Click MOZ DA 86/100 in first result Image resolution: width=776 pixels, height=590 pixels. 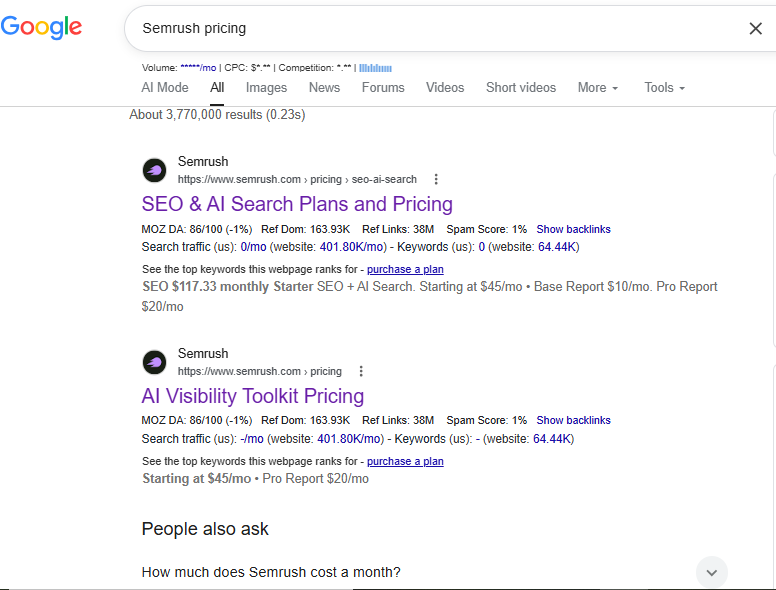pyautogui.click(x=196, y=229)
